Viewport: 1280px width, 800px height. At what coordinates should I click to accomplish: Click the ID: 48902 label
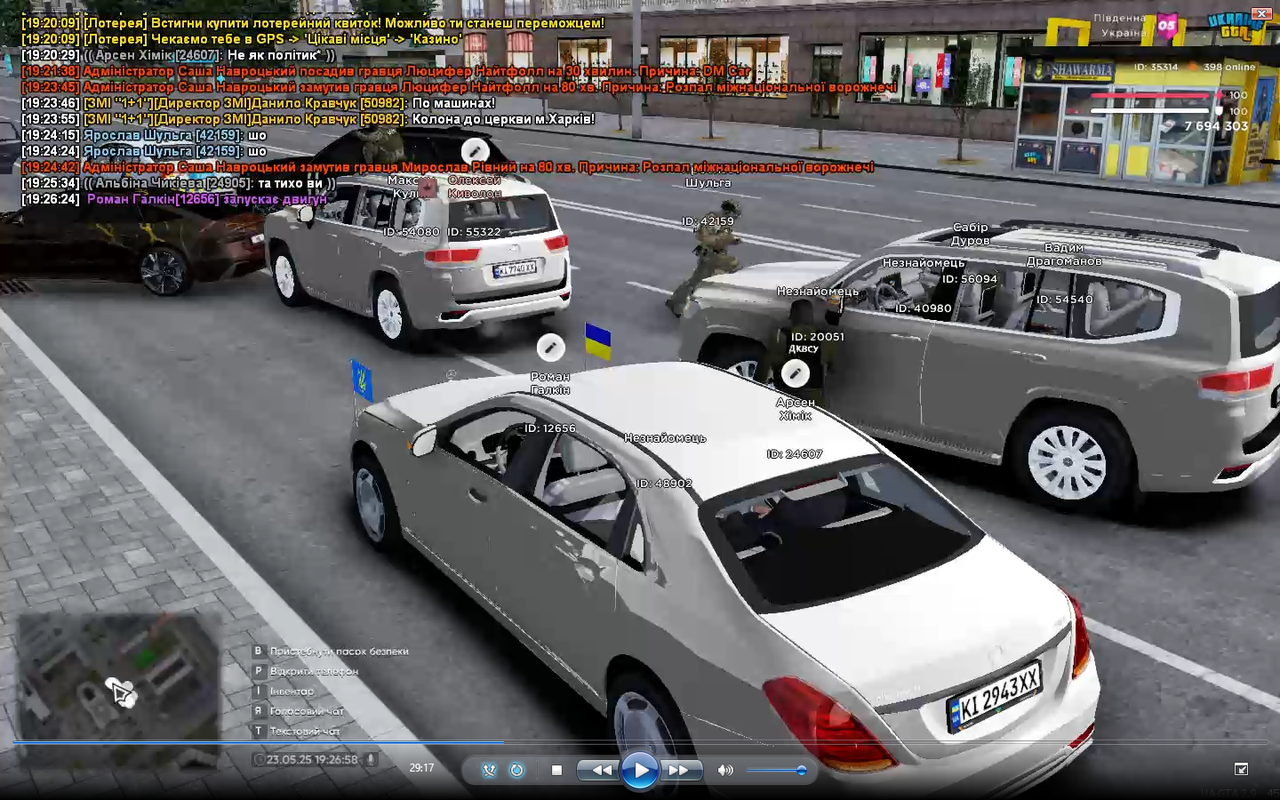click(664, 483)
